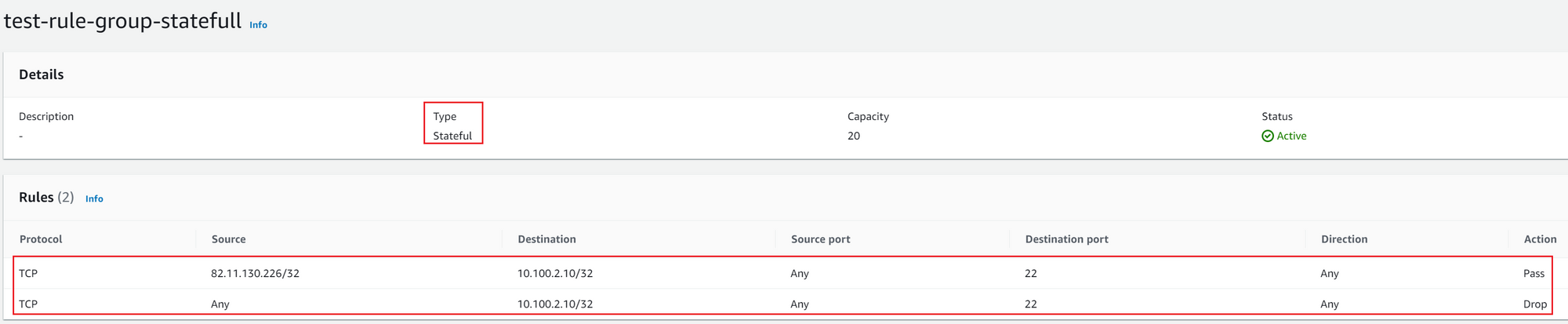Sort by the Direction column header
The width and height of the screenshot is (1568, 324).
(x=1344, y=239)
